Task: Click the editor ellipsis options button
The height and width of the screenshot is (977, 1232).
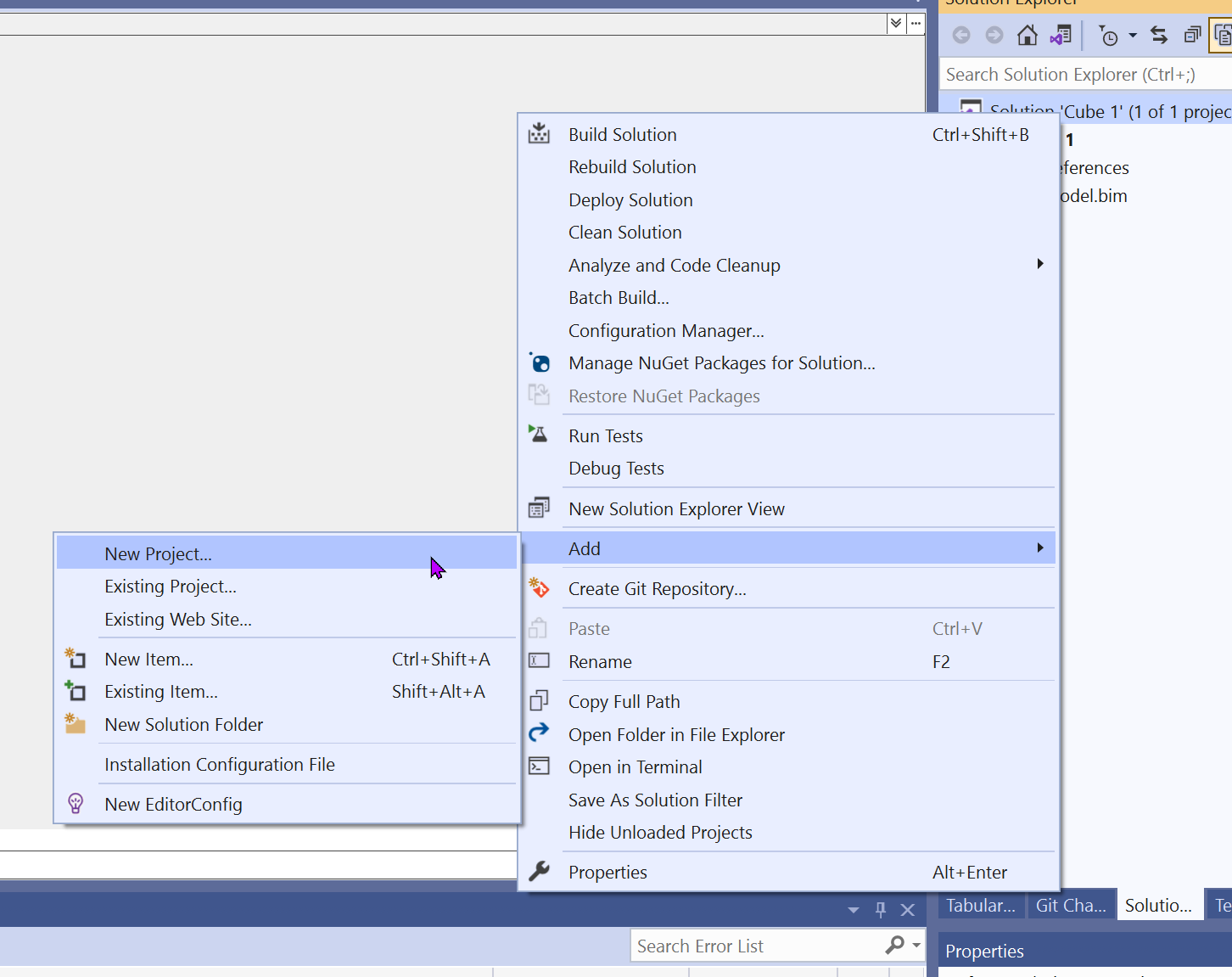Action: pyautogui.click(x=916, y=24)
